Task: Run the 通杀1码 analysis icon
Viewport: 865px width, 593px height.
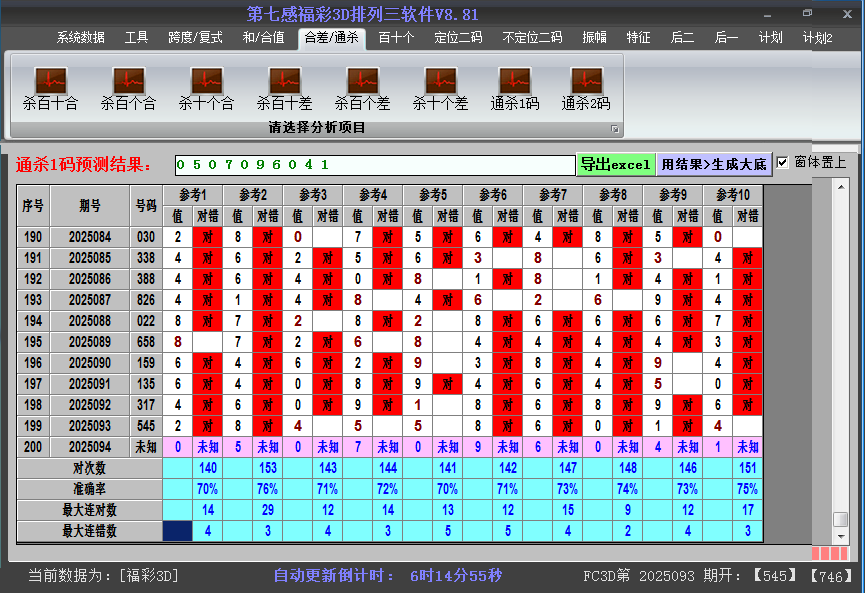Action: click(x=515, y=80)
